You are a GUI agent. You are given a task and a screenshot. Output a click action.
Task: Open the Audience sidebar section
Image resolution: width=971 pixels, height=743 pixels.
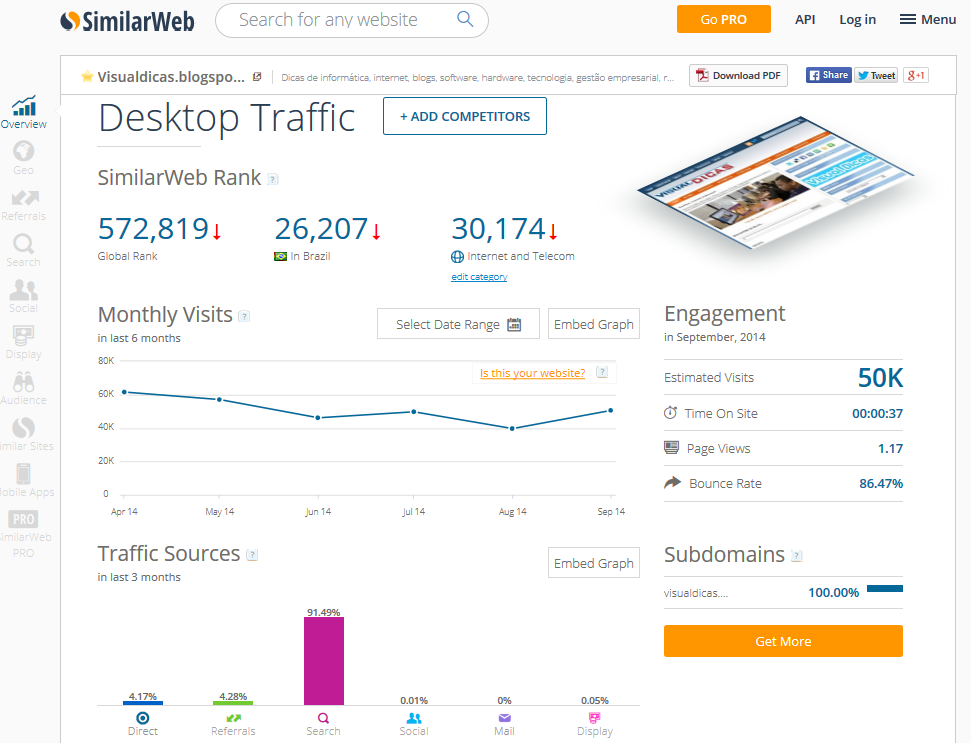coord(24,389)
